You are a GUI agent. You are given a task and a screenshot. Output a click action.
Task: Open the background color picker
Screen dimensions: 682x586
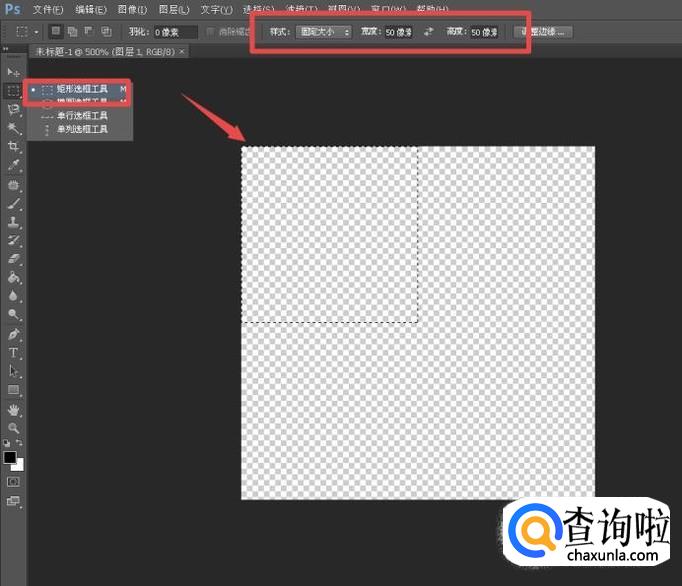(19, 466)
